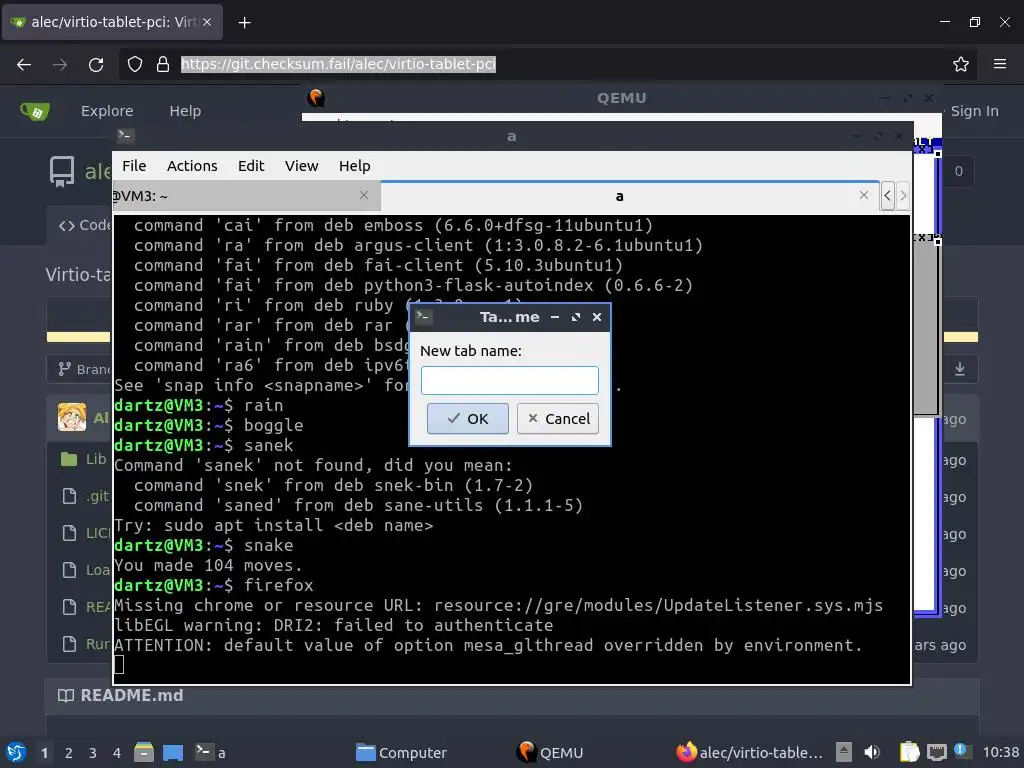Click the Lubuntu start menu icon
1024x768 pixels.
click(16, 752)
